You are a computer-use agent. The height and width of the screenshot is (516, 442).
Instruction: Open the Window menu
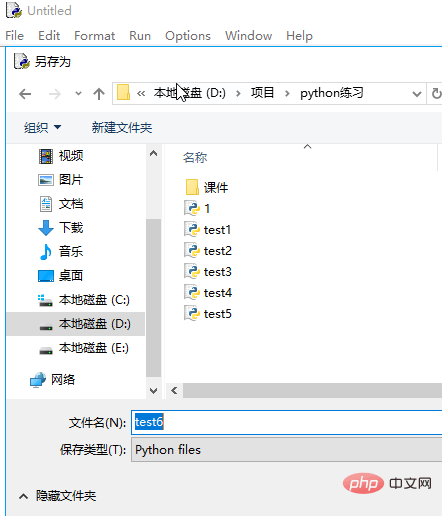pos(248,36)
